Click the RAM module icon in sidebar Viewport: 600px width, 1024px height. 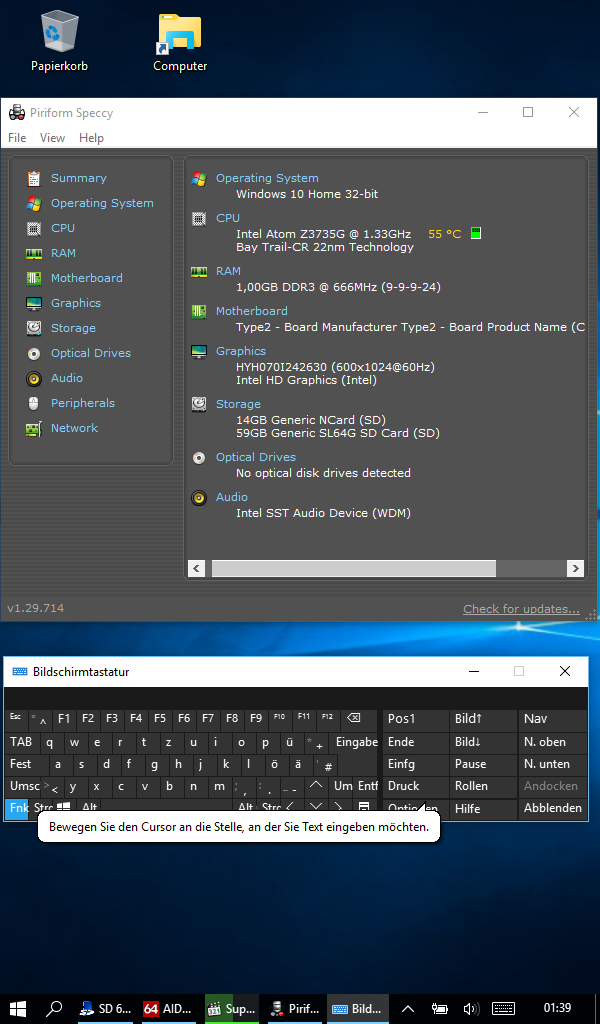(x=34, y=253)
